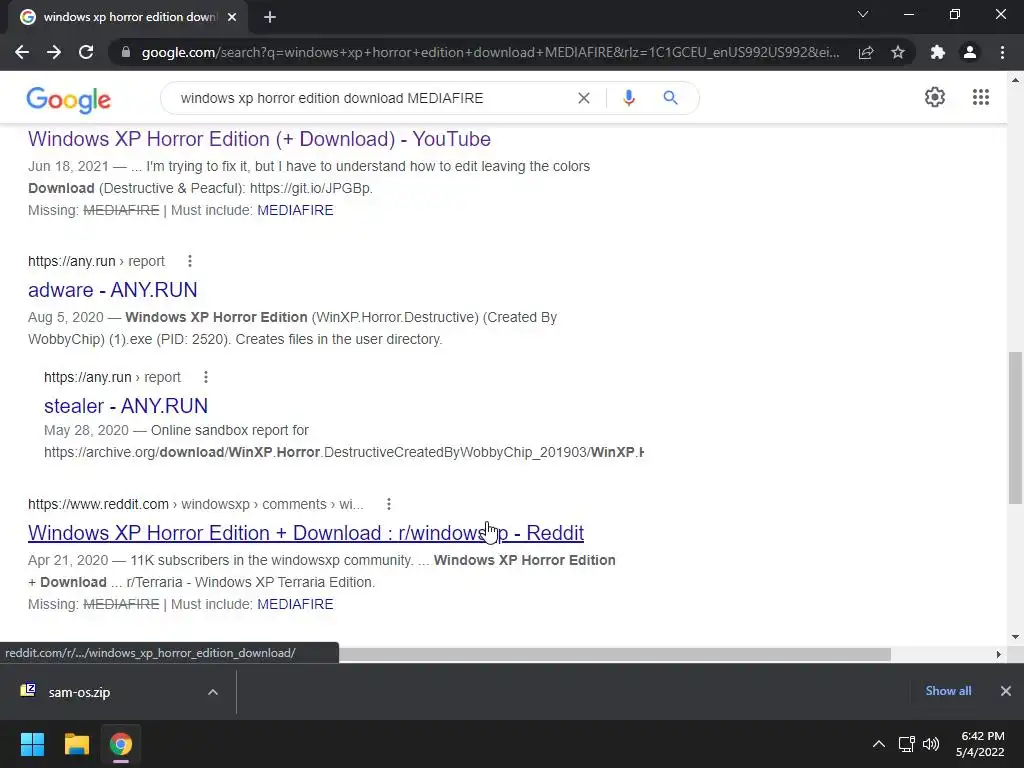1024x768 pixels.
Task: Open a new browser tab
Action: 270,17
